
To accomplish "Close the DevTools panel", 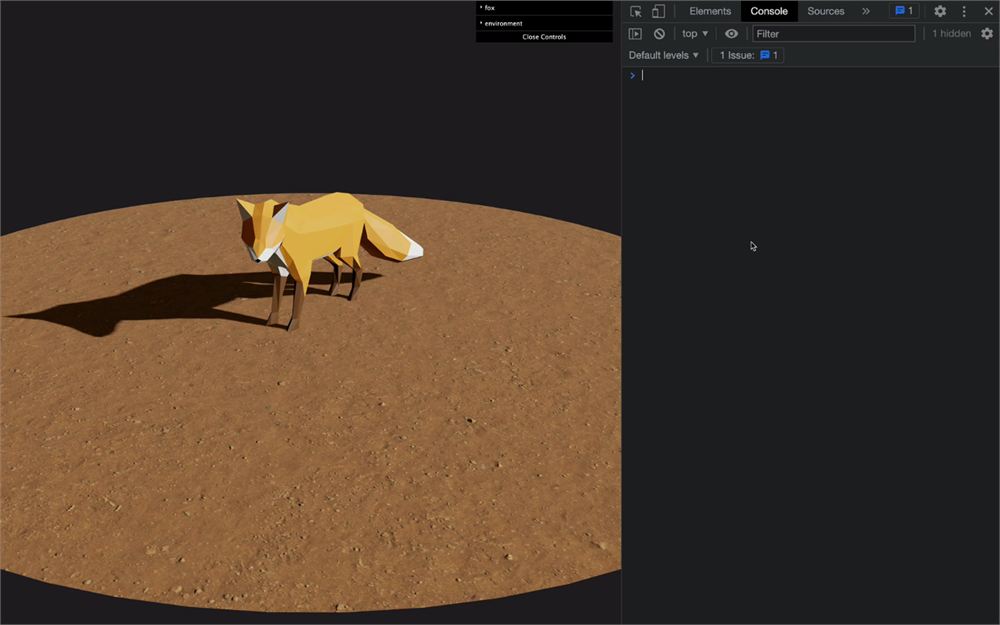I will [988, 11].
